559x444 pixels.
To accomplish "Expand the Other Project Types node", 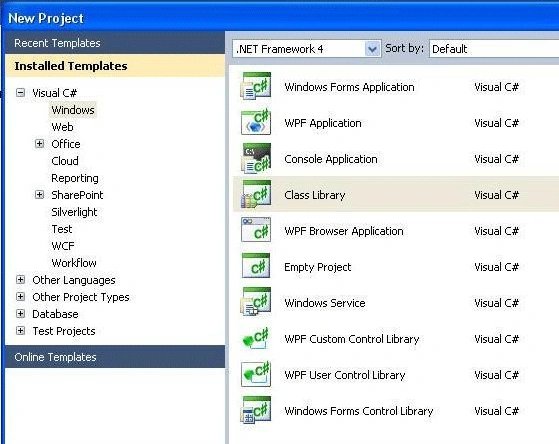I will click(x=21, y=297).
